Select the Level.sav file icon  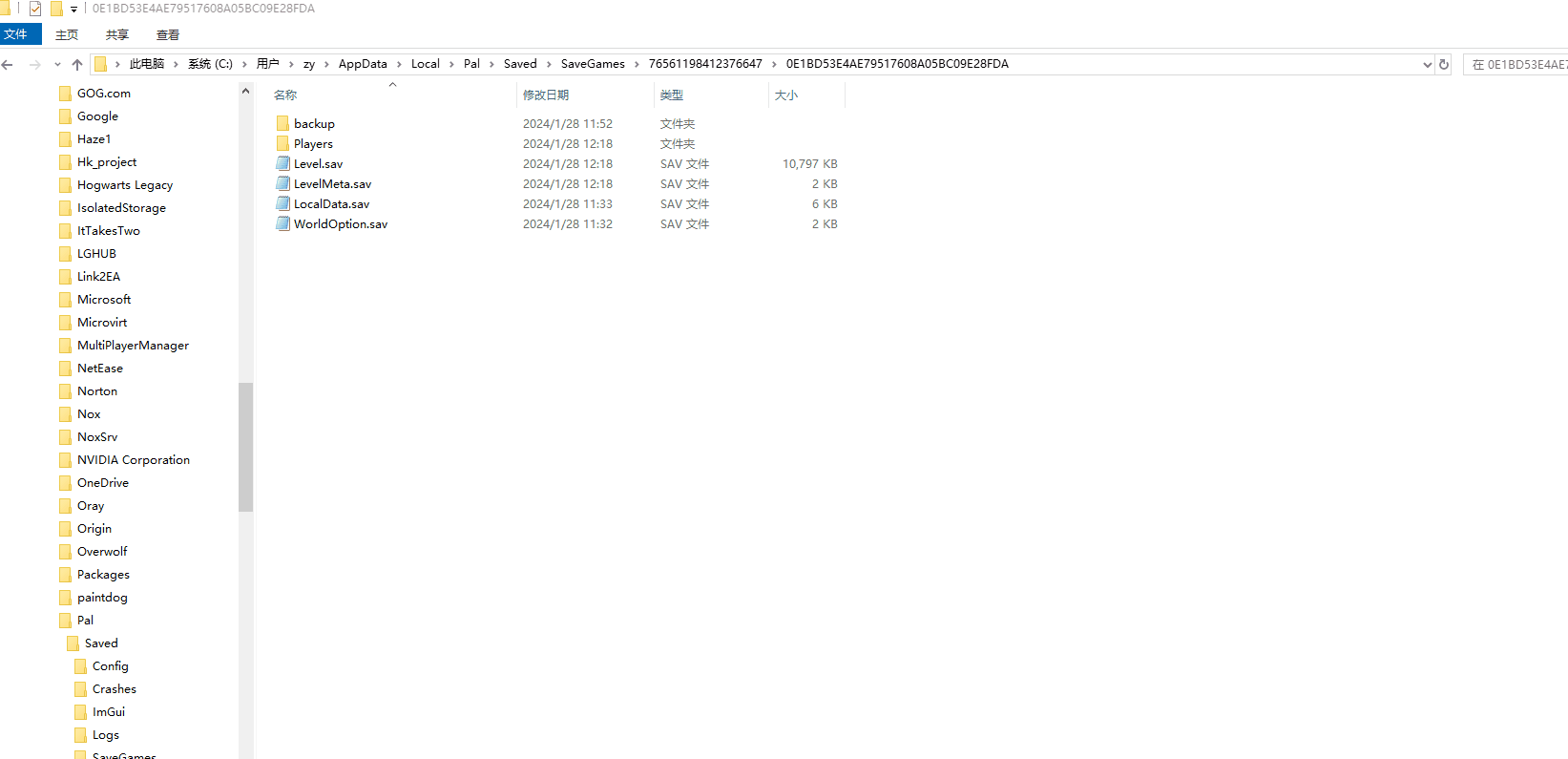pos(282,164)
